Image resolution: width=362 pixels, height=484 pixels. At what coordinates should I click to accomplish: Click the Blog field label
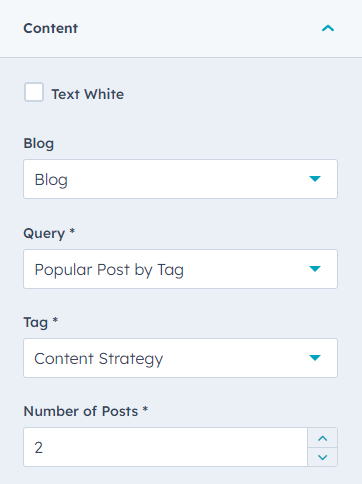pyautogui.click(x=39, y=144)
